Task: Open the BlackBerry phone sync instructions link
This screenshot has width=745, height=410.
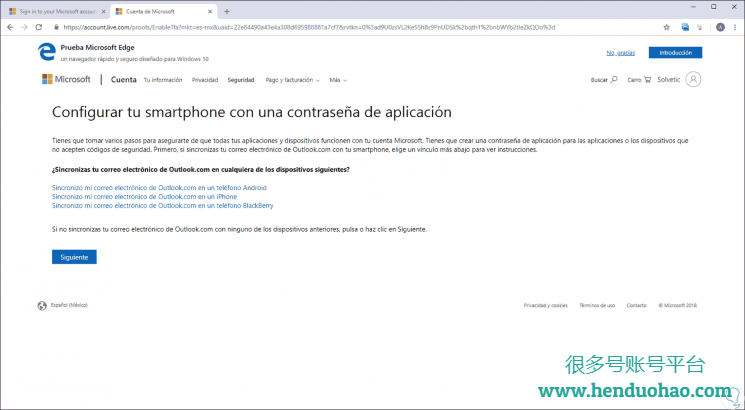Action: point(162,206)
